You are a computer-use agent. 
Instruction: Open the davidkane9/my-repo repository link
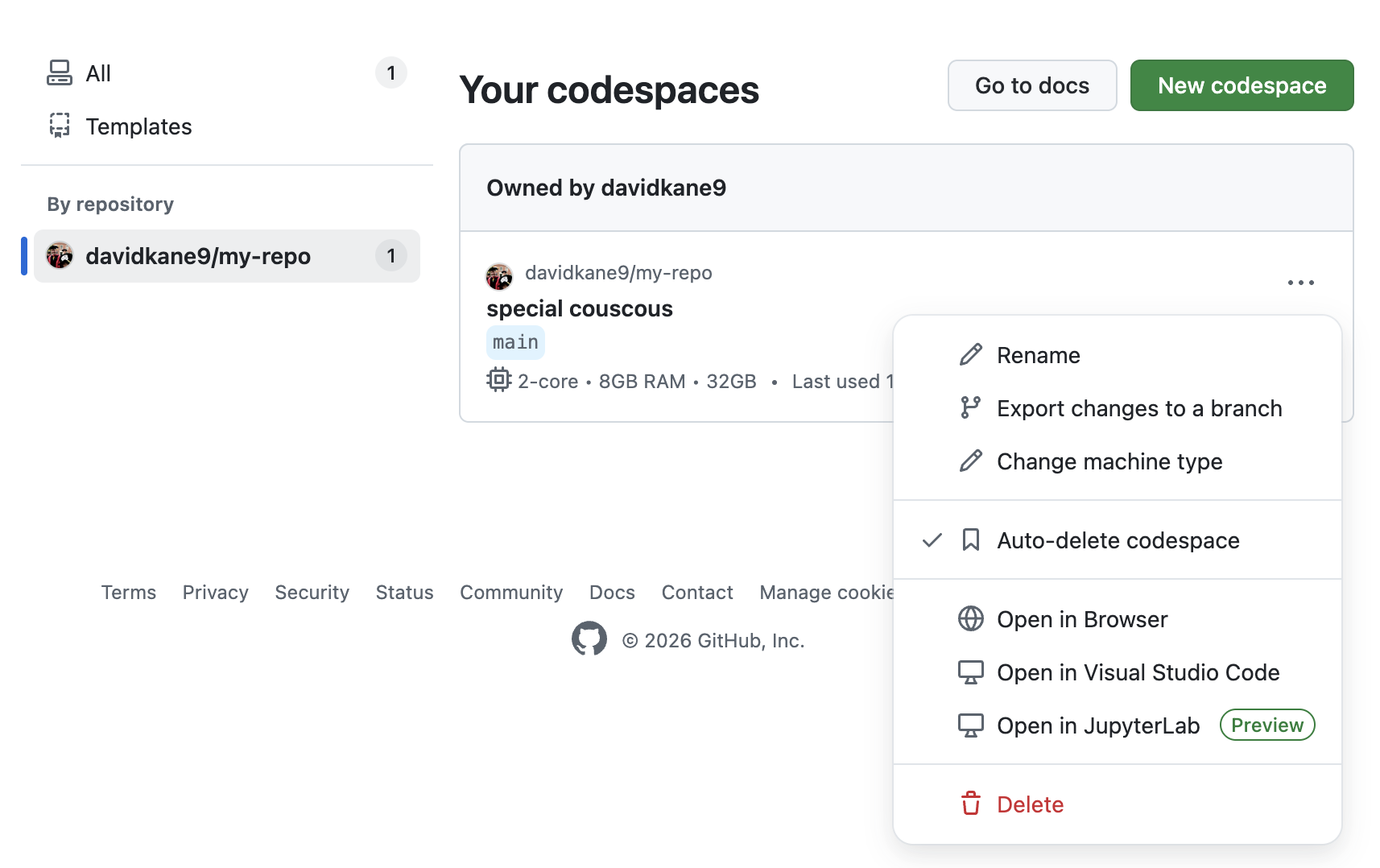pos(618,273)
